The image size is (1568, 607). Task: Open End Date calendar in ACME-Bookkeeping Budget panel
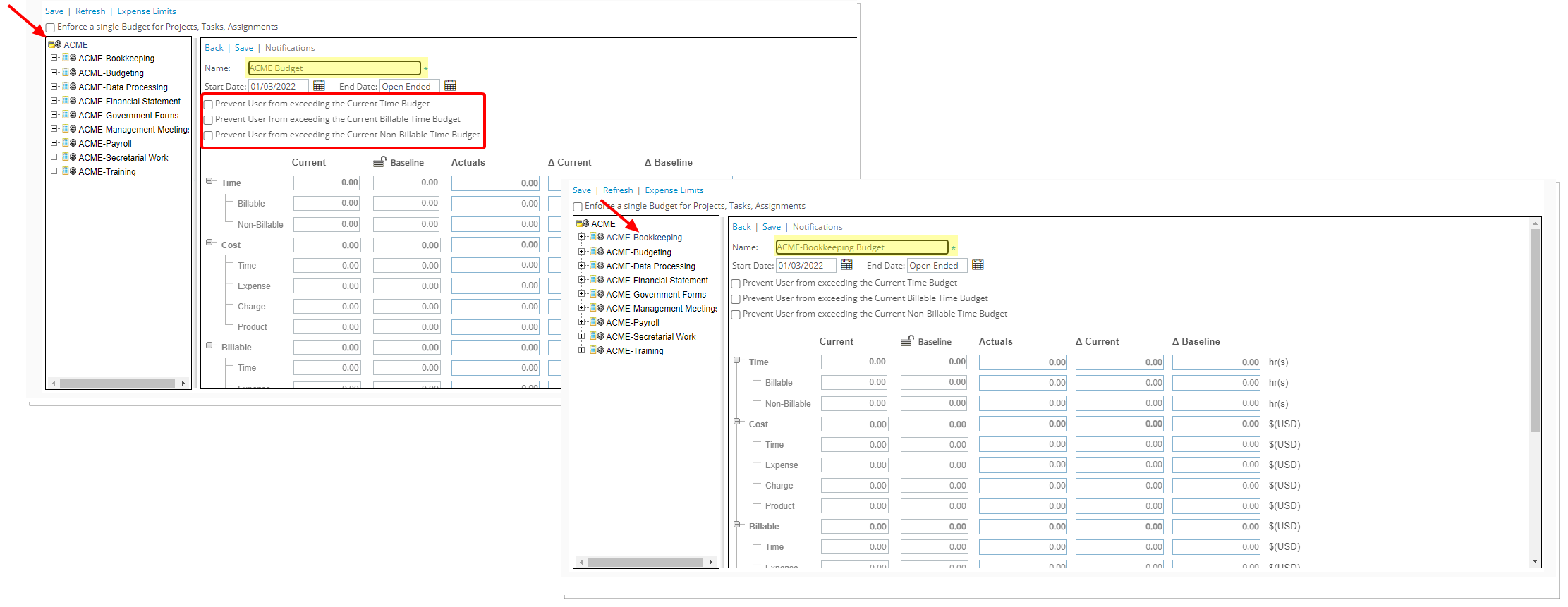pos(978,265)
